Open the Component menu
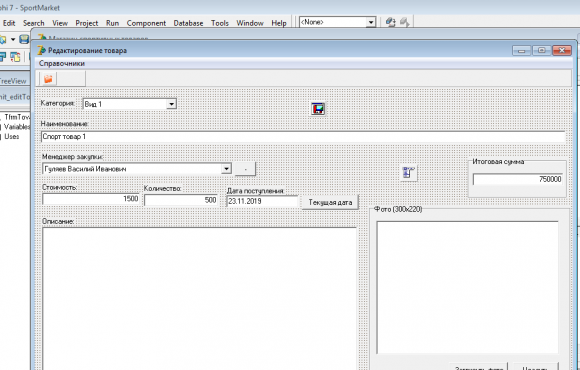The image size is (580, 370). tap(146, 23)
